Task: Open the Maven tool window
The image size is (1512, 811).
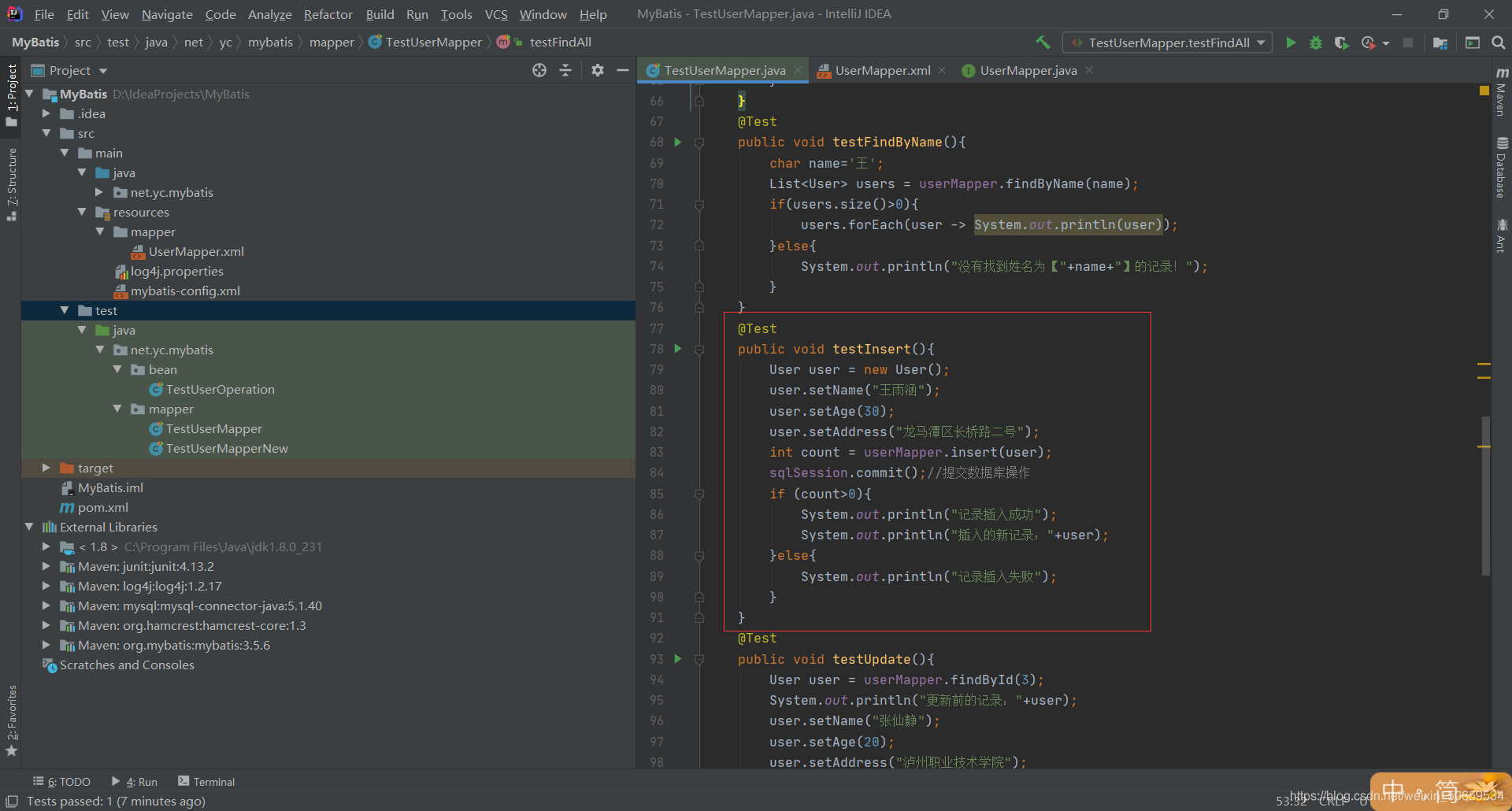Action: pos(1502,93)
